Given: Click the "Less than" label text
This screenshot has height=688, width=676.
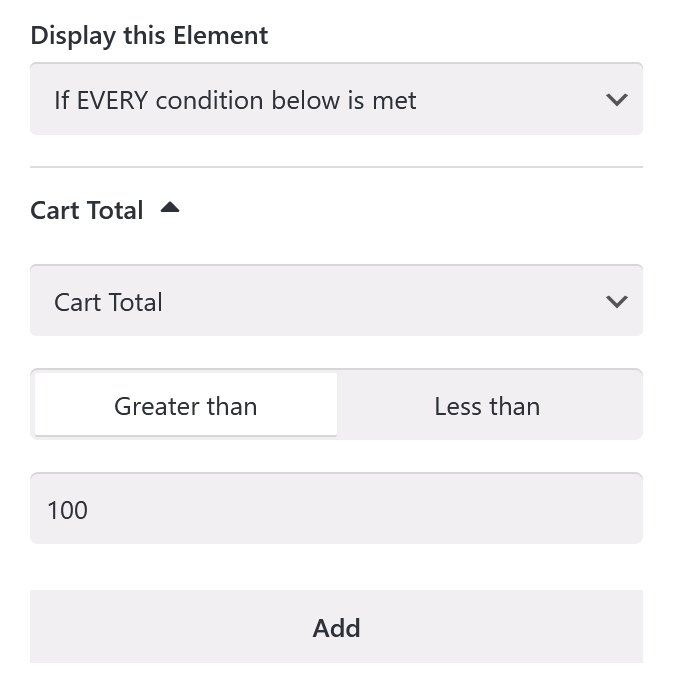Looking at the screenshot, I should pos(488,406).
